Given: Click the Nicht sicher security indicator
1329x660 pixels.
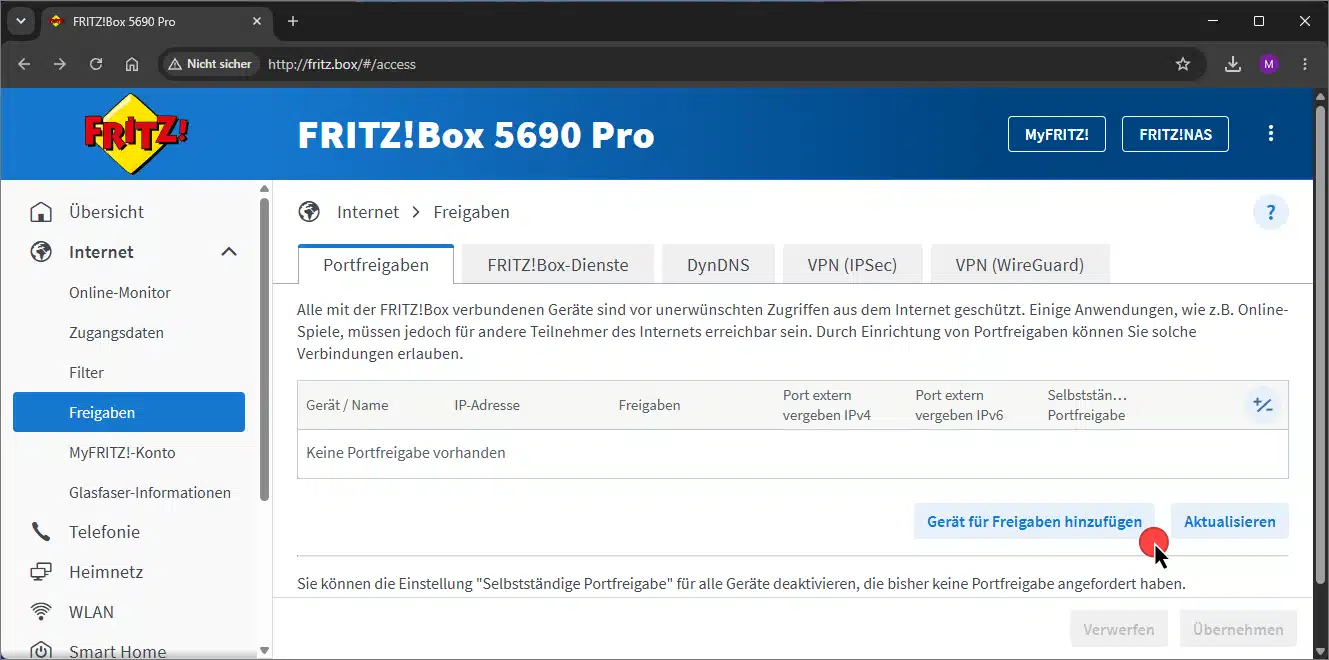Looking at the screenshot, I should (x=210, y=64).
